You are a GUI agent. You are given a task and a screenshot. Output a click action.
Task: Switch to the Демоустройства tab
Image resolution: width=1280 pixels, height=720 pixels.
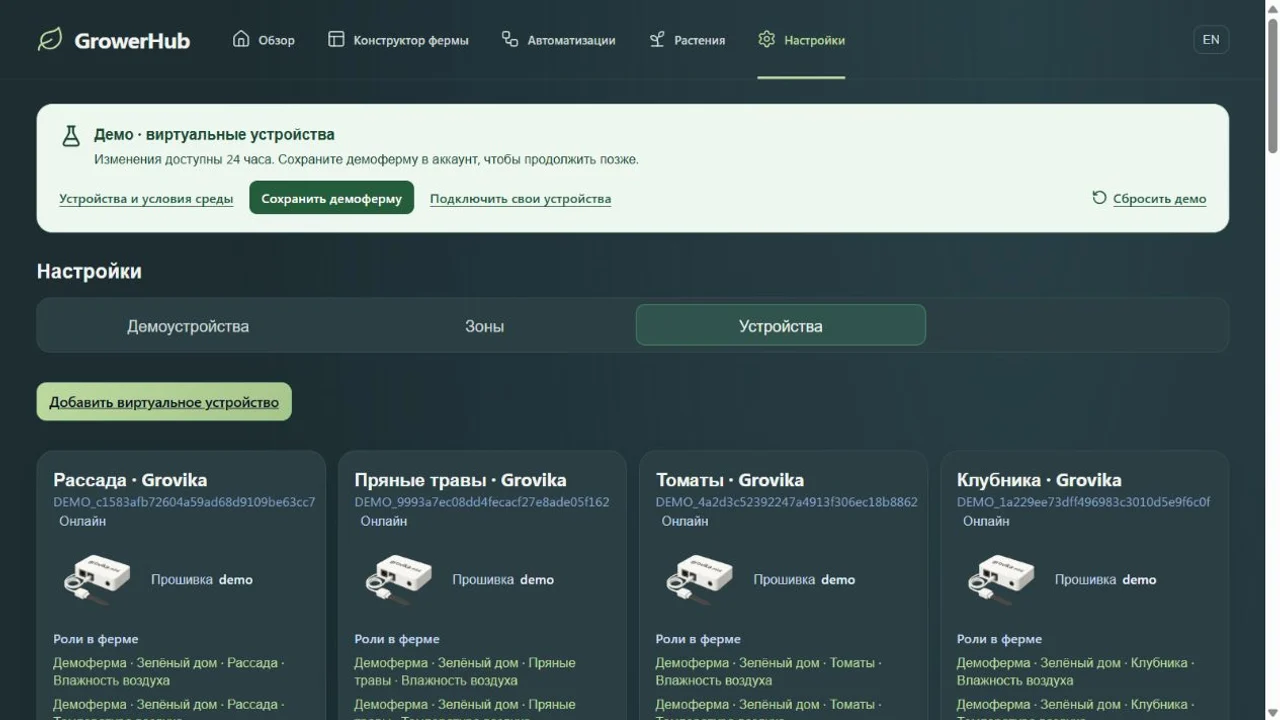pos(188,326)
